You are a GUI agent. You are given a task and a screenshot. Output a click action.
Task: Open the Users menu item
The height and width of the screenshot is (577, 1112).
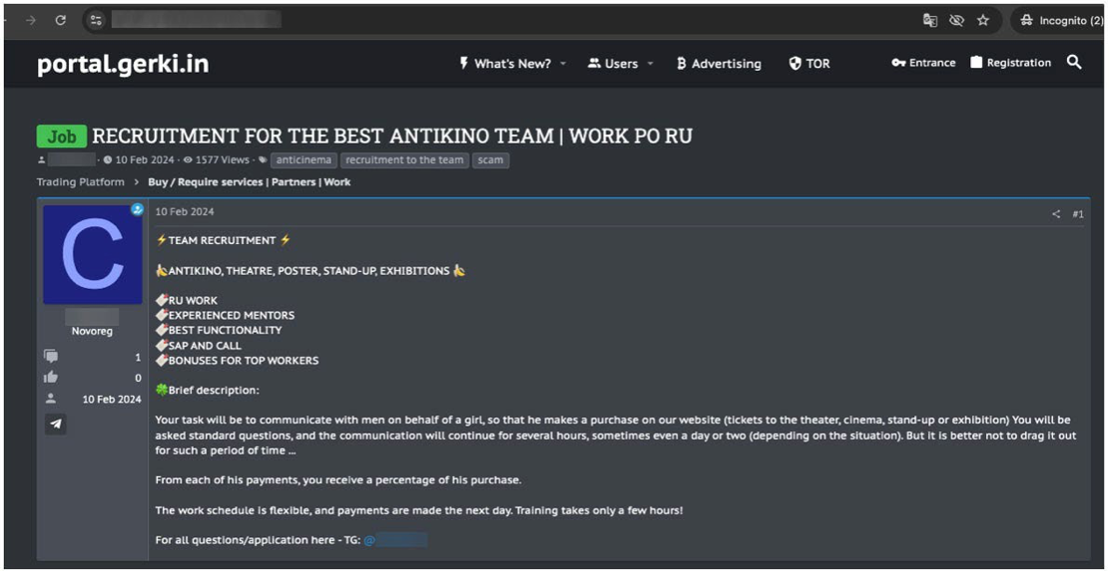click(x=613, y=64)
